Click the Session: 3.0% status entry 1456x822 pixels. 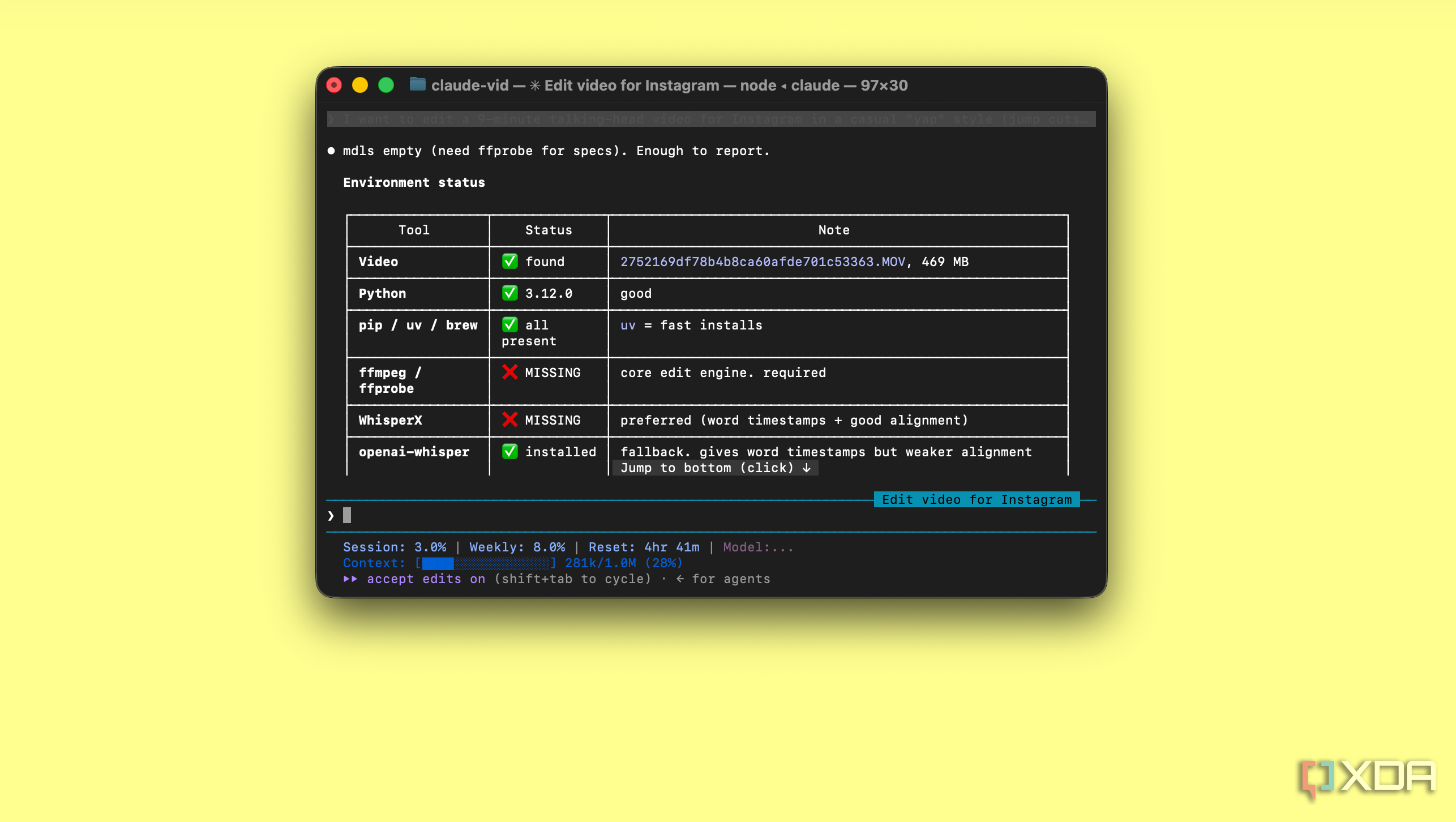pyautogui.click(x=394, y=547)
